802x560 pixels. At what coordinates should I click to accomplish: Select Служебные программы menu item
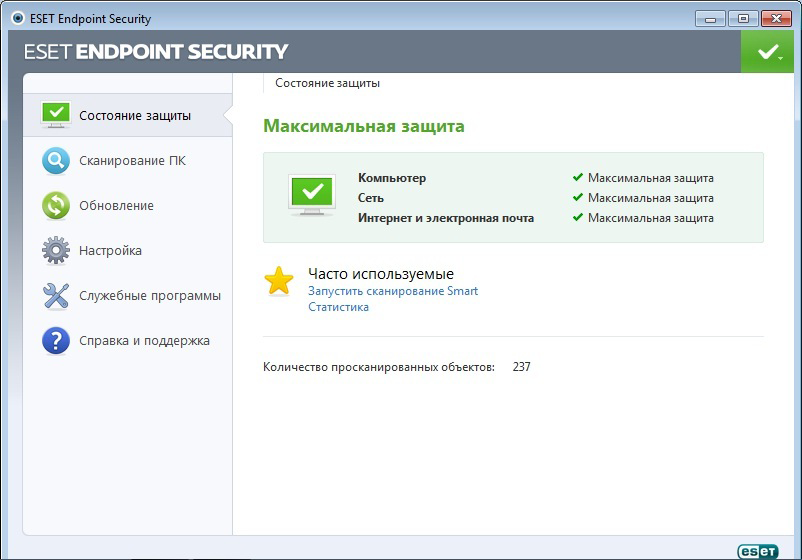150,296
